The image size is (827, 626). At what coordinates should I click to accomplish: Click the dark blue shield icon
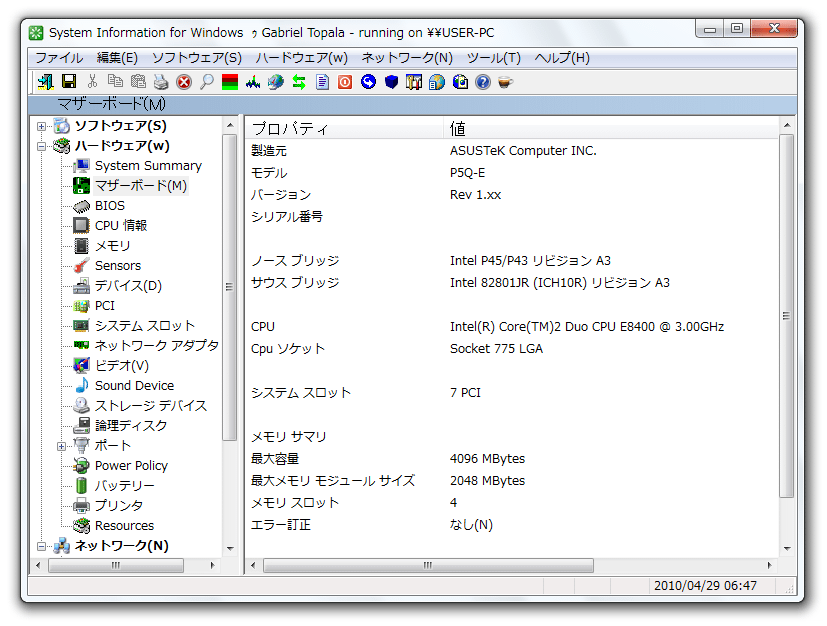(391, 82)
